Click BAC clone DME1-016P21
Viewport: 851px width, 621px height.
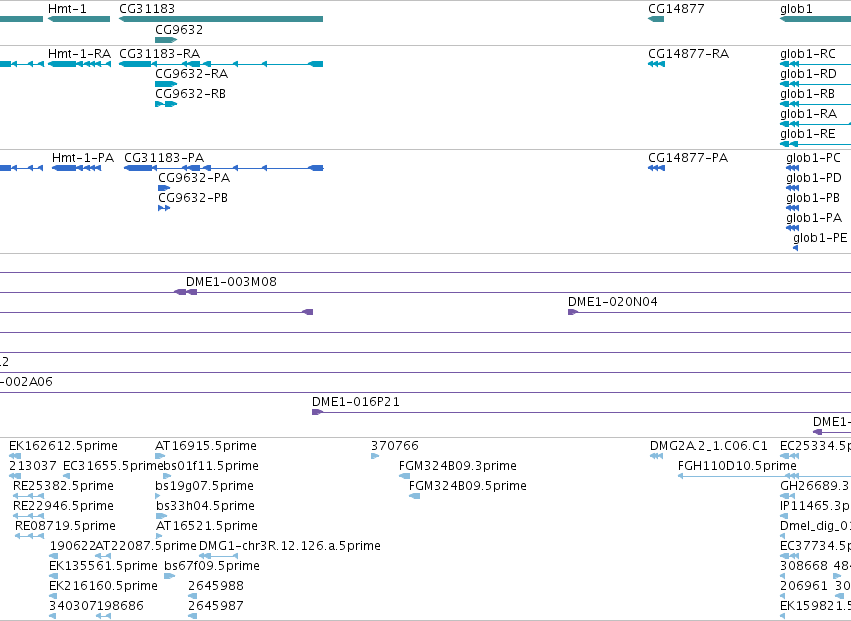[356, 402]
